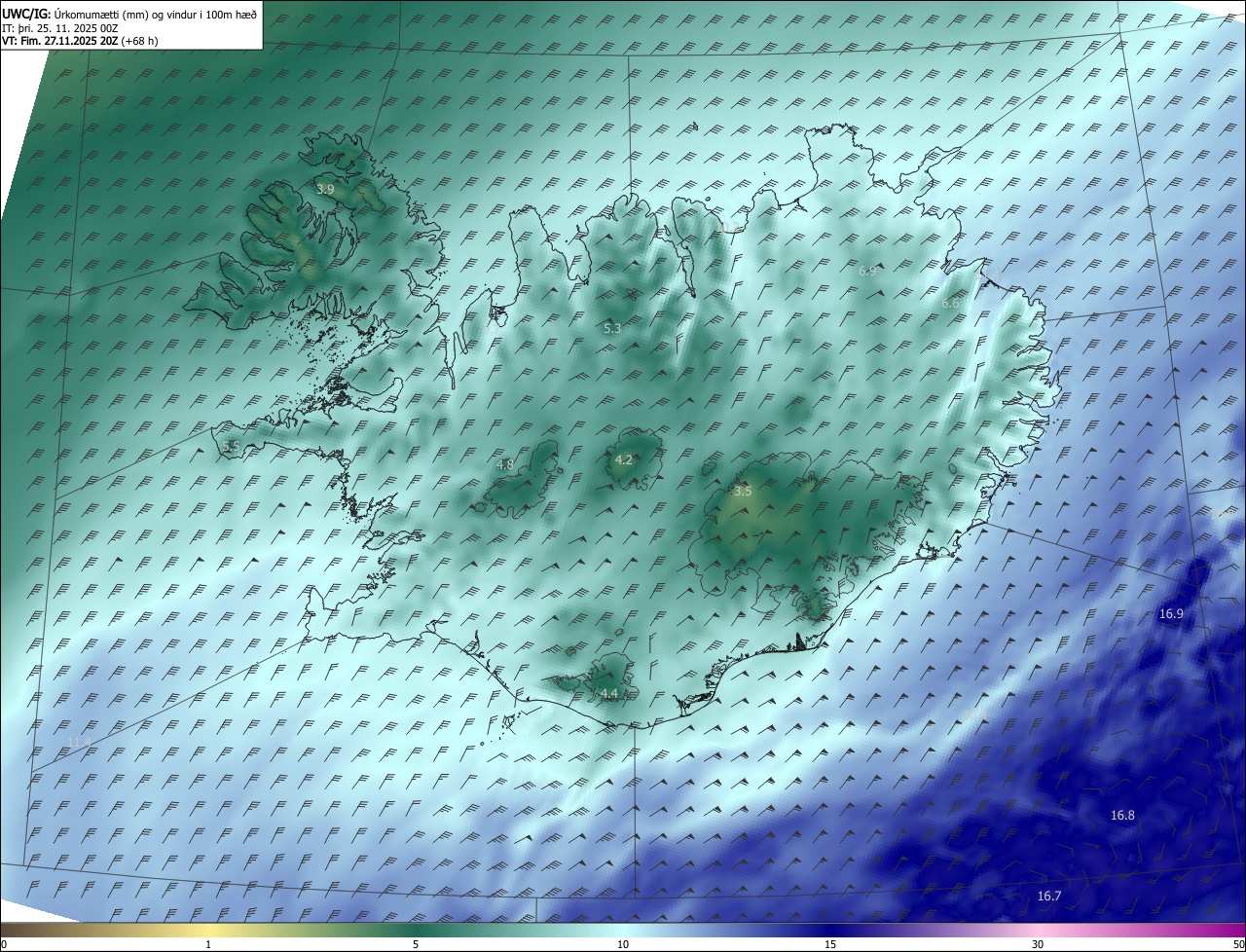1246x952 pixels.
Task: Click the 1 label on the color scale
Action: [x=209, y=944]
